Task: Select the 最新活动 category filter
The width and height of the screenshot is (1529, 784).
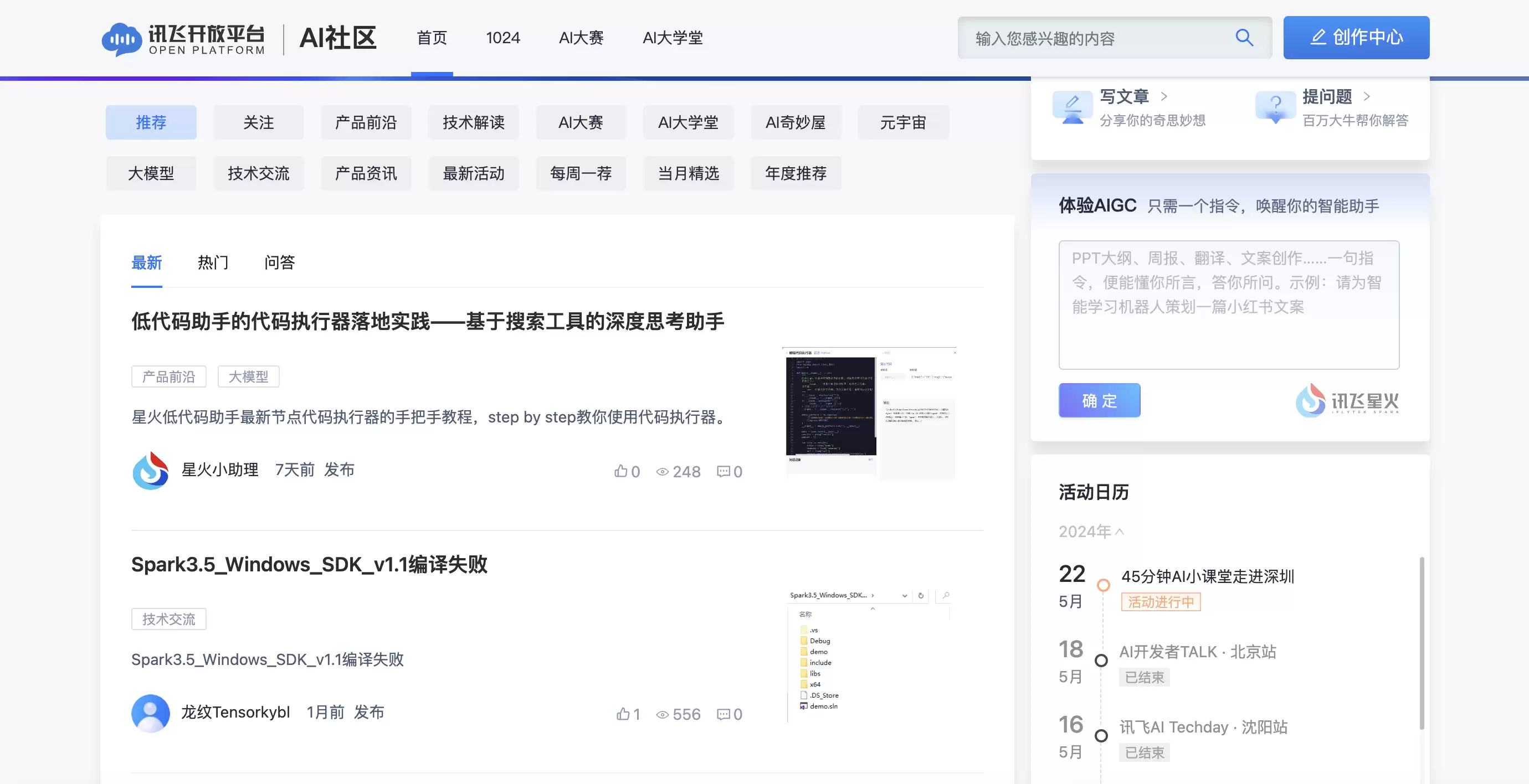Action: coord(473,173)
